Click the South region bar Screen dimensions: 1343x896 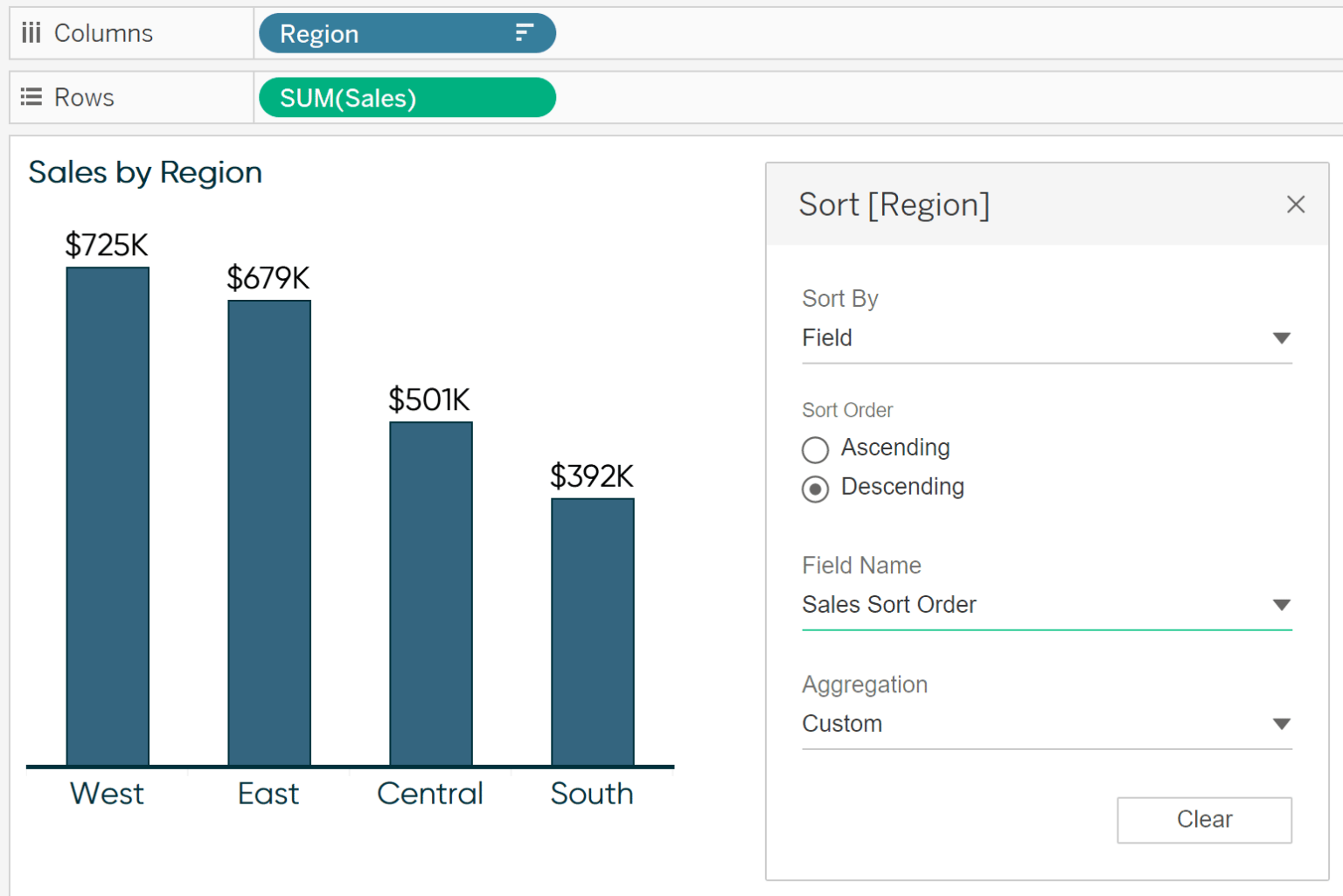pyautogui.click(x=592, y=631)
